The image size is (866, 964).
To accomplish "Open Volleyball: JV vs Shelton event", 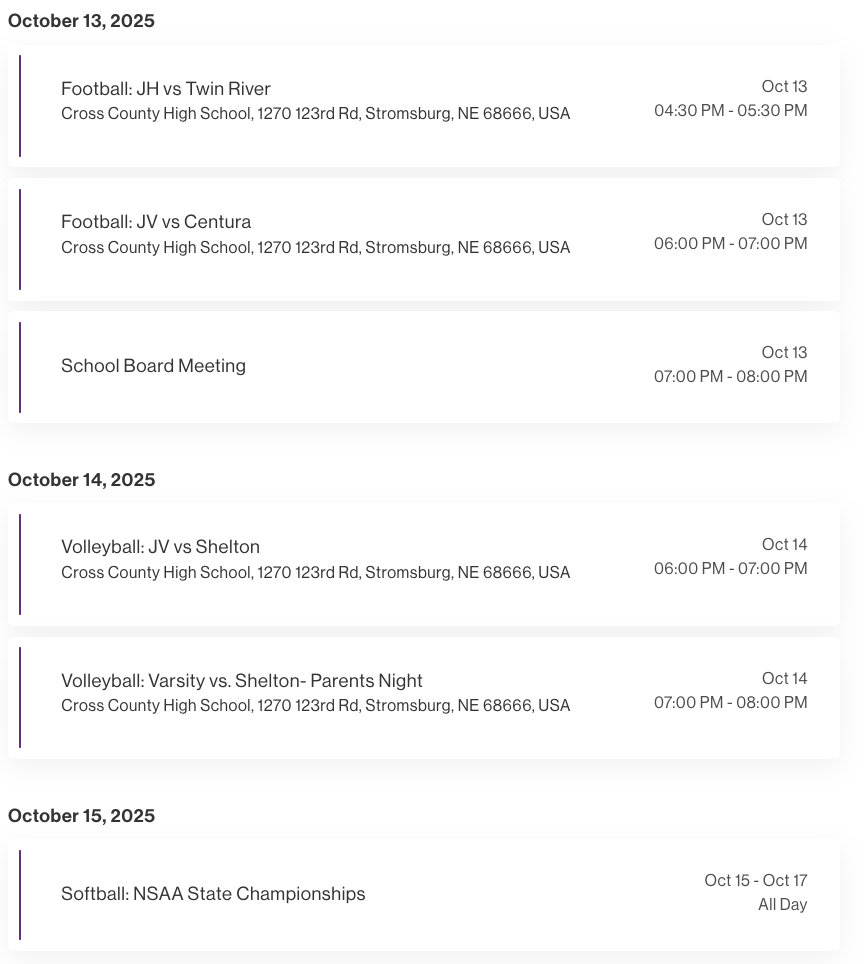I will [160, 547].
